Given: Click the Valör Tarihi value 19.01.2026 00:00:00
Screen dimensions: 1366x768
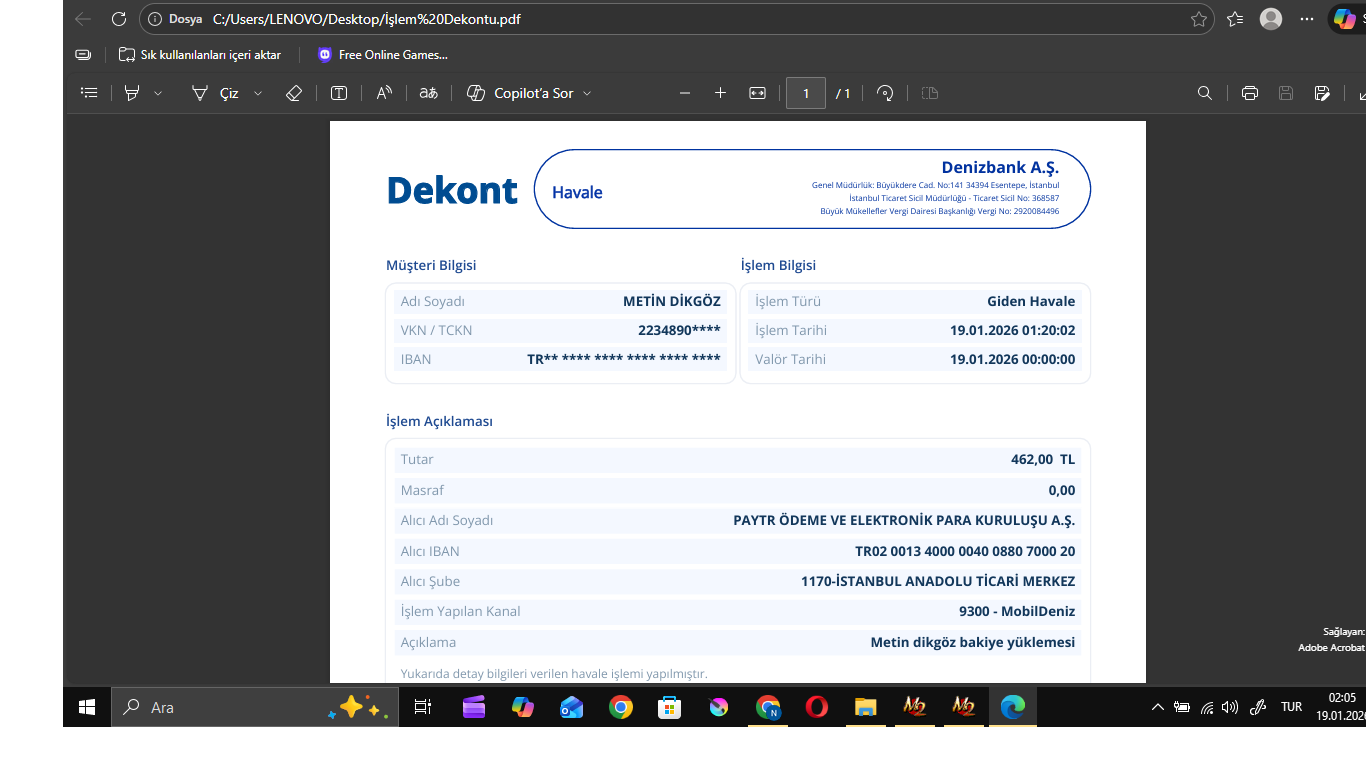Looking at the screenshot, I should [1013, 359].
